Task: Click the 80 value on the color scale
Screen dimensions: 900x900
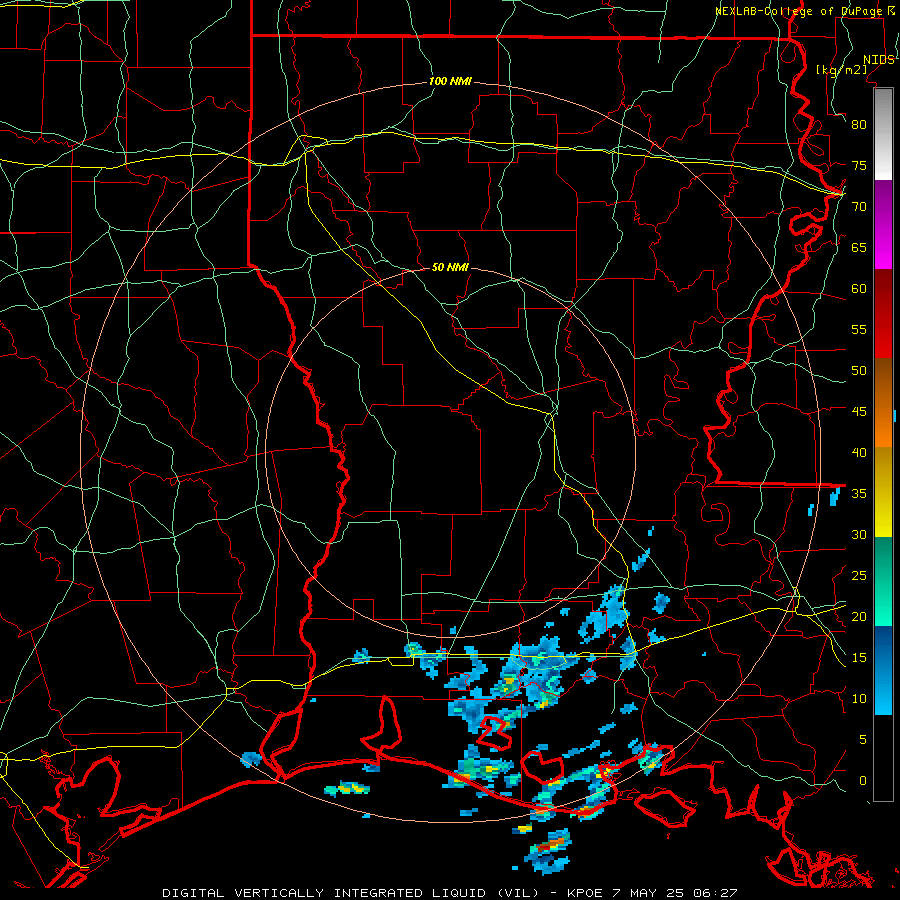Action: (859, 125)
